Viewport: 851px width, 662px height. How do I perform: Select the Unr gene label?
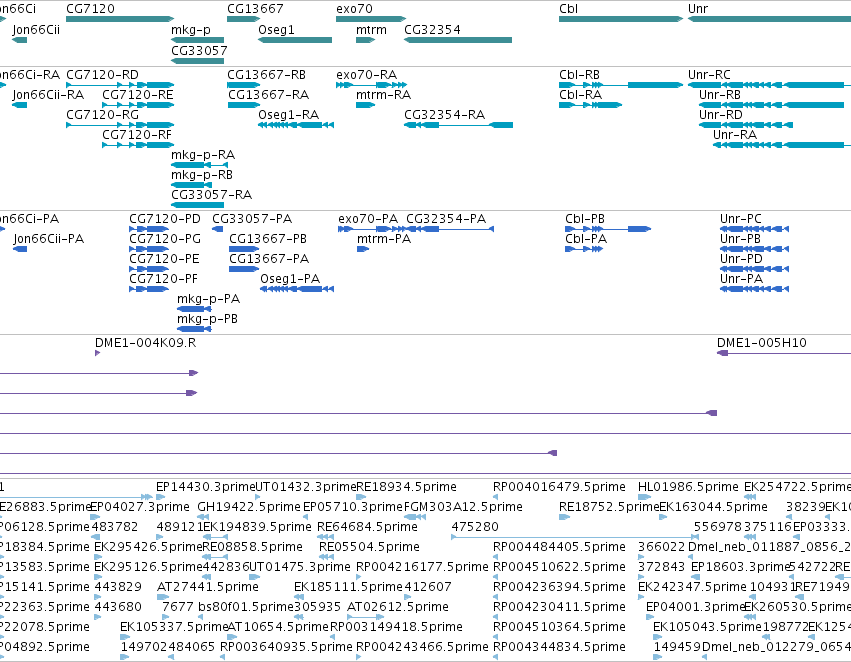click(x=697, y=9)
